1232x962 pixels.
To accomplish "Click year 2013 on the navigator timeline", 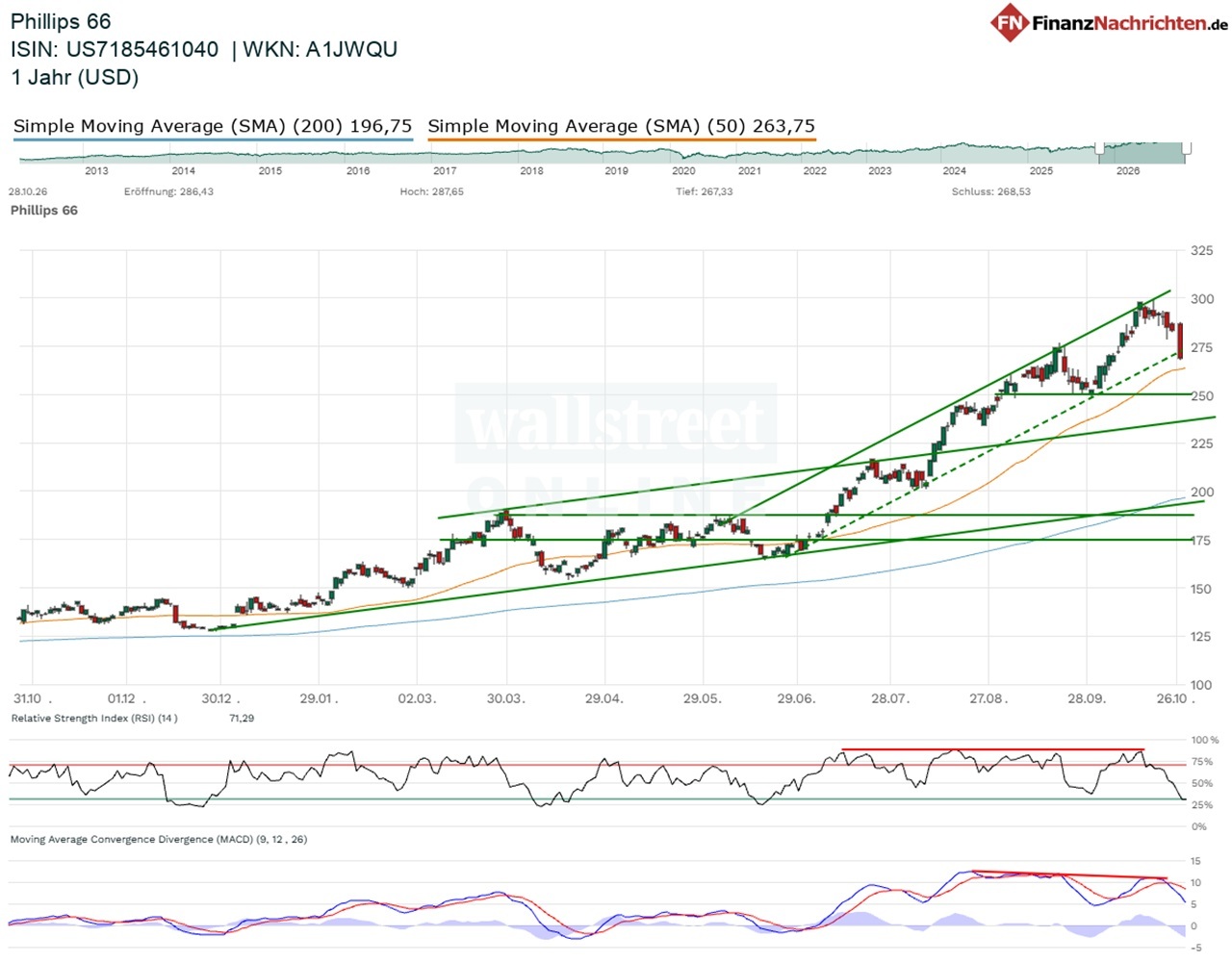I will click(96, 171).
